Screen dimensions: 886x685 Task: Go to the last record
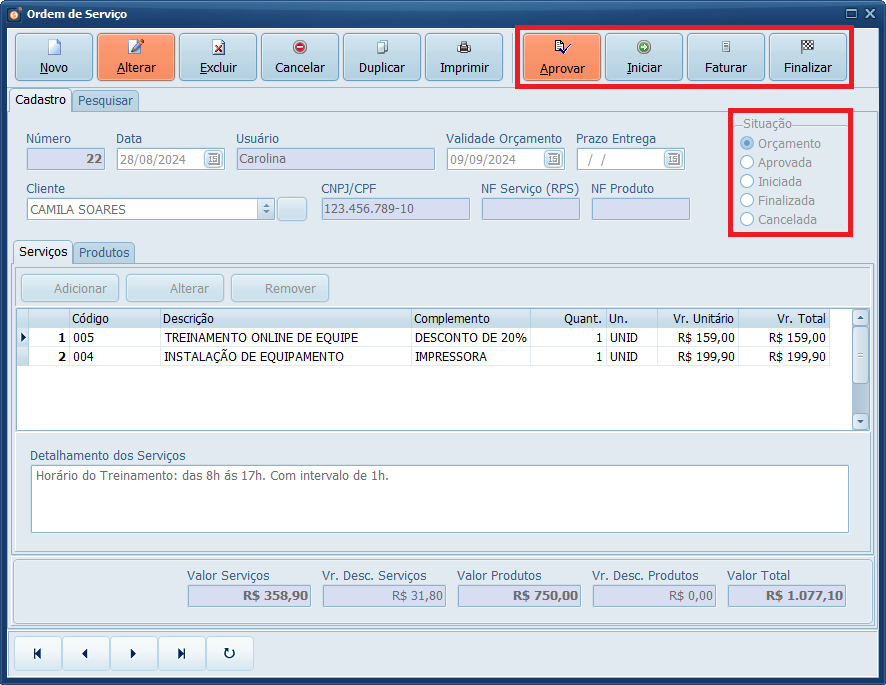pyautogui.click(x=181, y=653)
